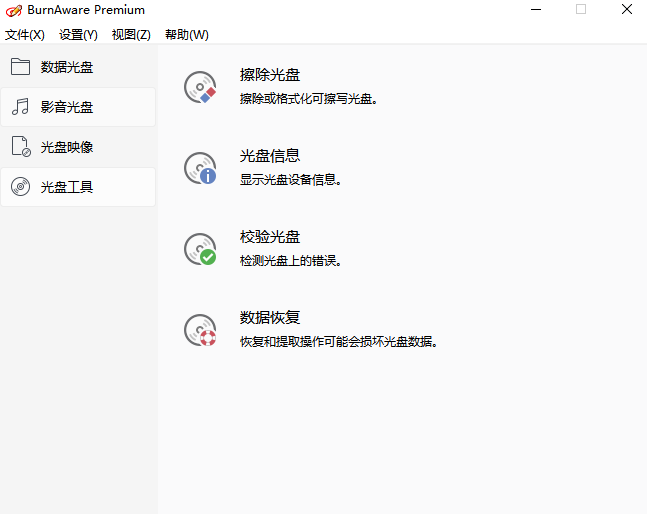This screenshot has width=647, height=514.
Task: Click the music note icon beside 影音光盘
Action: 20,106
